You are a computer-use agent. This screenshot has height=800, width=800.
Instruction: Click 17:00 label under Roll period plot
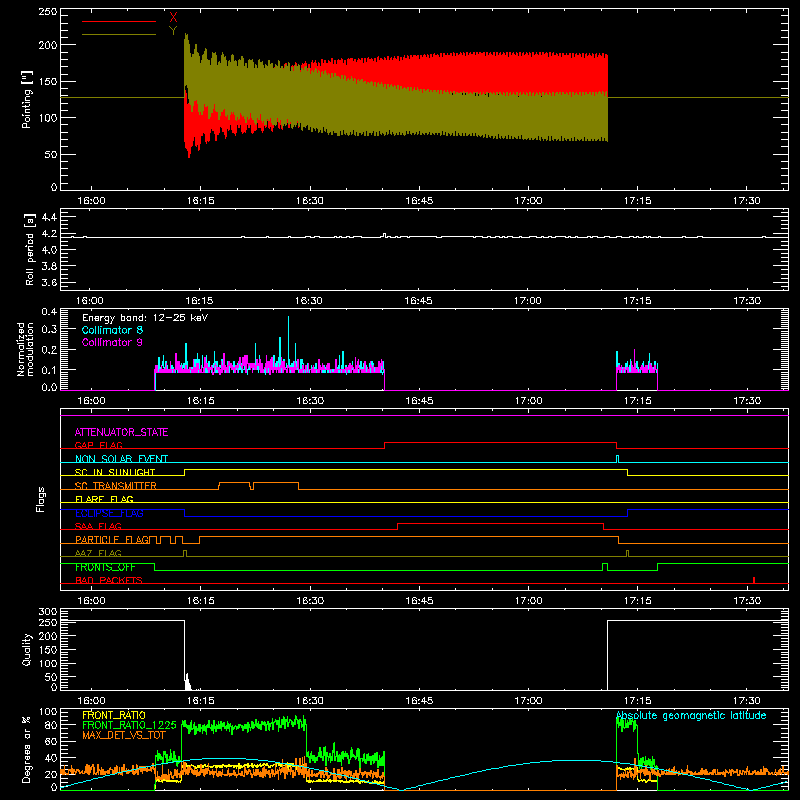click(528, 301)
